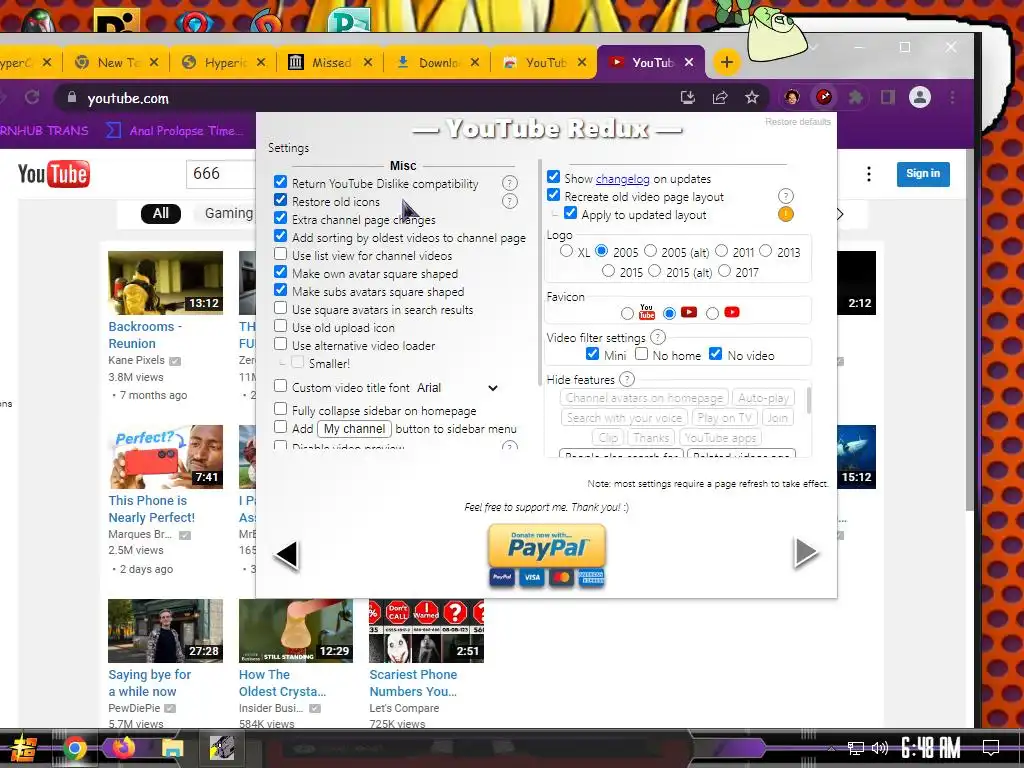Open the YouTube Redux extension icon
Image resolution: width=1024 pixels, height=768 pixels.
coord(824,97)
